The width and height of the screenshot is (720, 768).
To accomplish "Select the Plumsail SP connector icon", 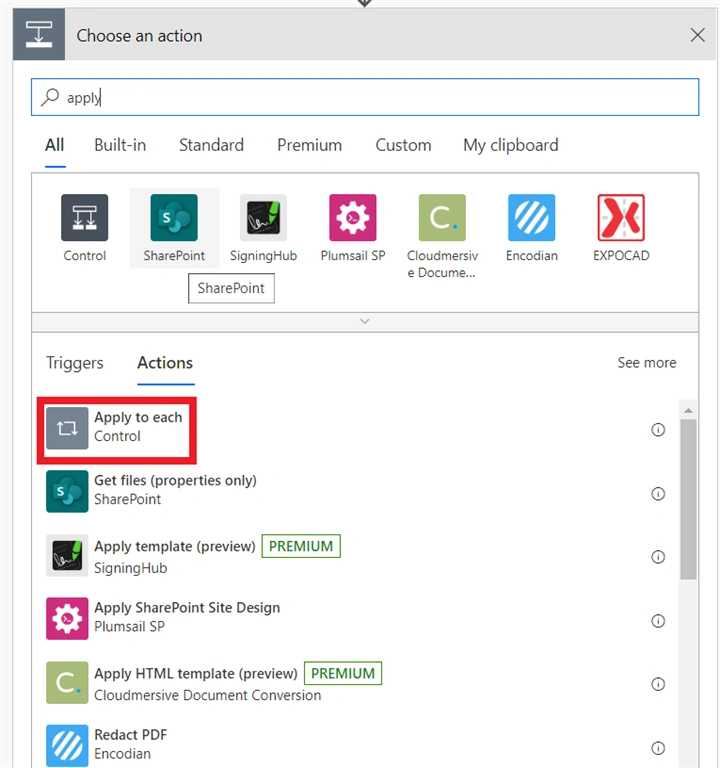I will (x=353, y=217).
